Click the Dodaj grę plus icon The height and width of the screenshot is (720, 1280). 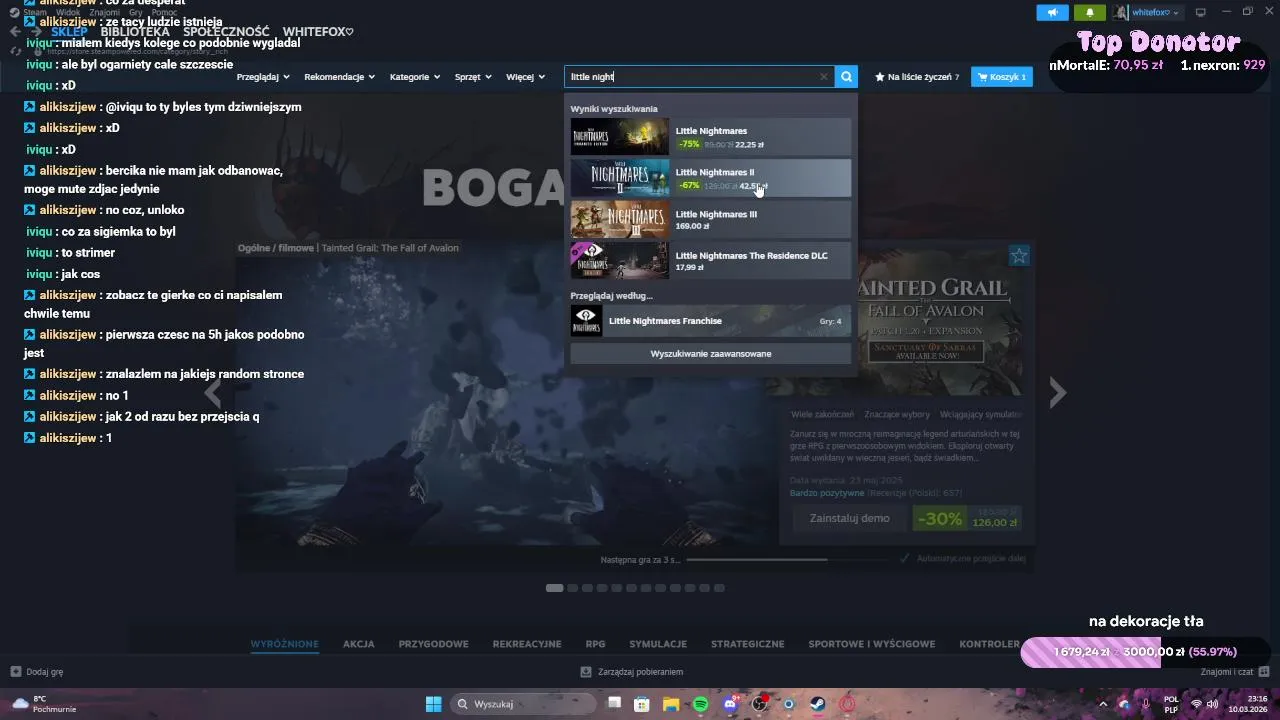pyautogui.click(x=15, y=672)
